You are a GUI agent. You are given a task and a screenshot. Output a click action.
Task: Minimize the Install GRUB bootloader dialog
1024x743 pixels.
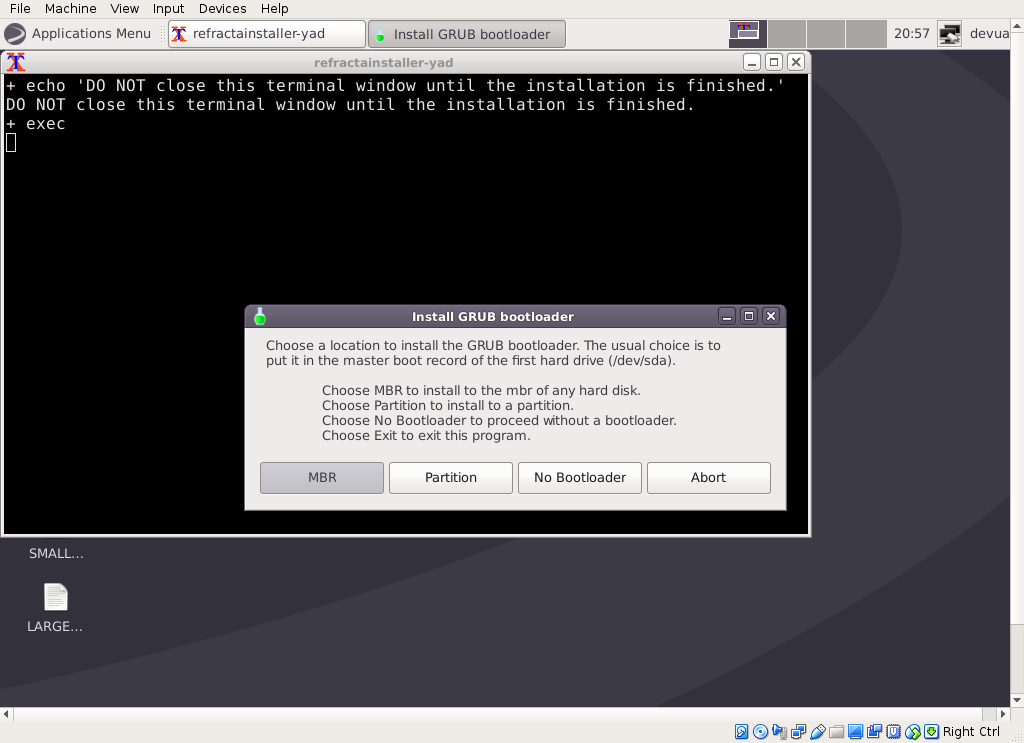coord(727,317)
